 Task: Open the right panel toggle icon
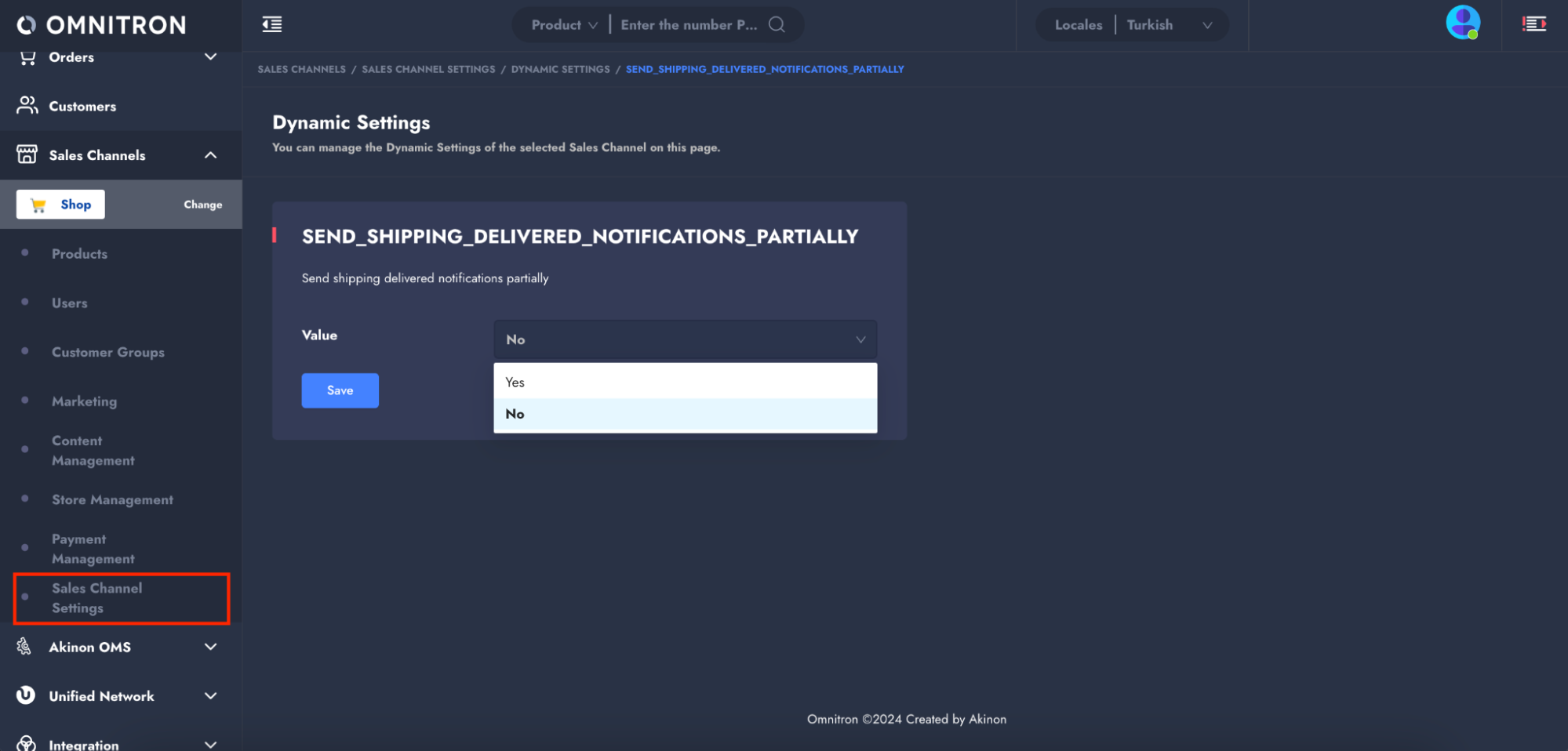tap(1534, 24)
